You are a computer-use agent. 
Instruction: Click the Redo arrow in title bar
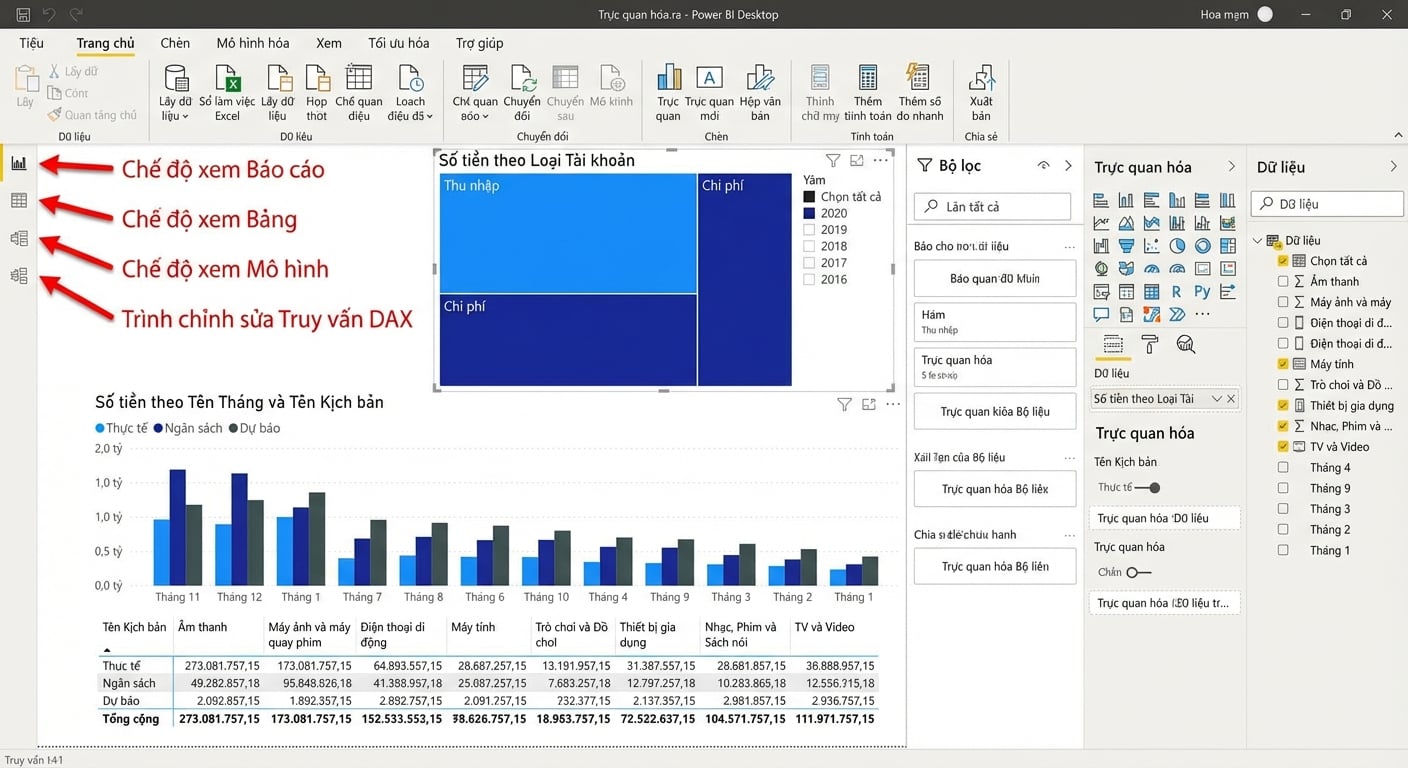76,15
